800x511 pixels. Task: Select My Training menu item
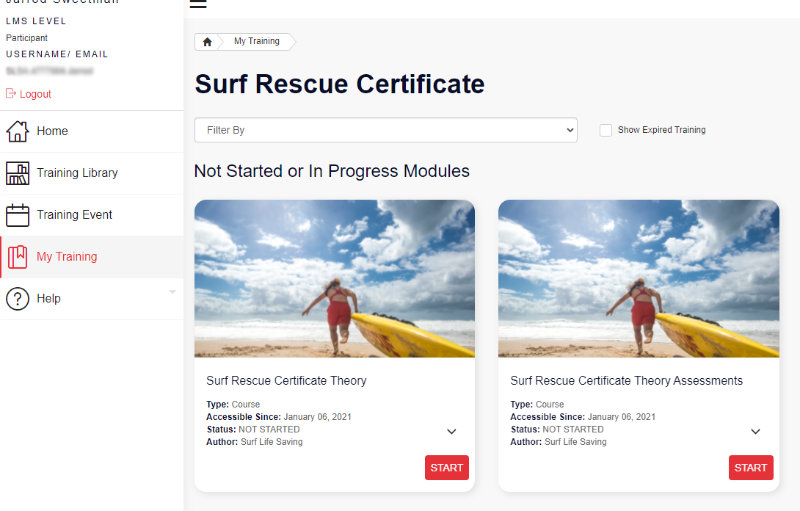tap(92, 257)
